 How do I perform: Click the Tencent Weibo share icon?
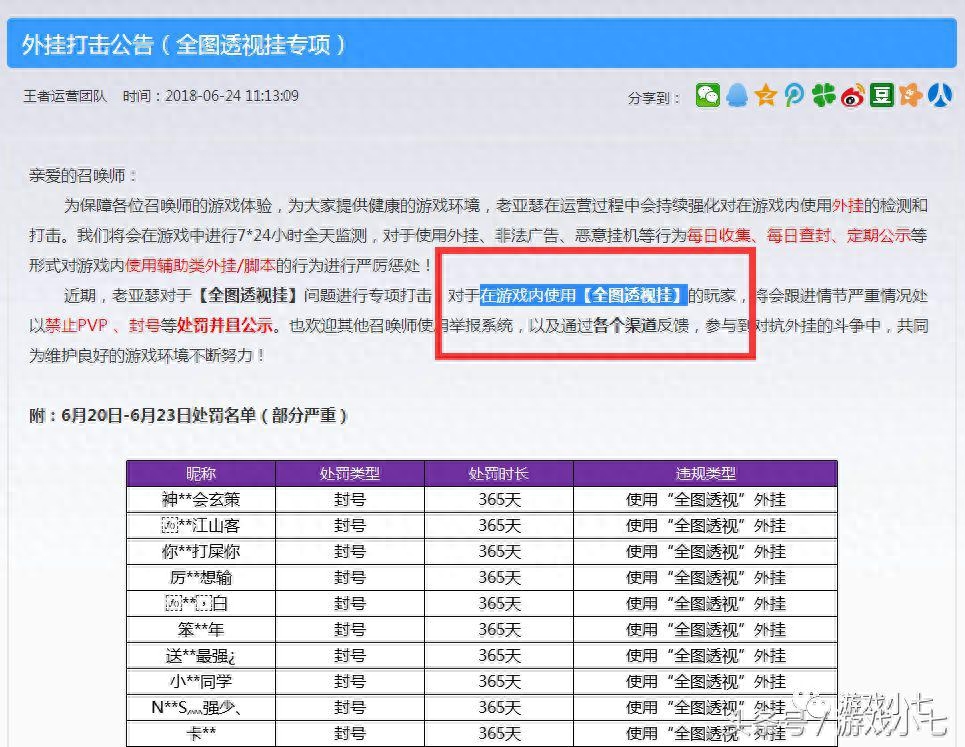click(x=795, y=96)
